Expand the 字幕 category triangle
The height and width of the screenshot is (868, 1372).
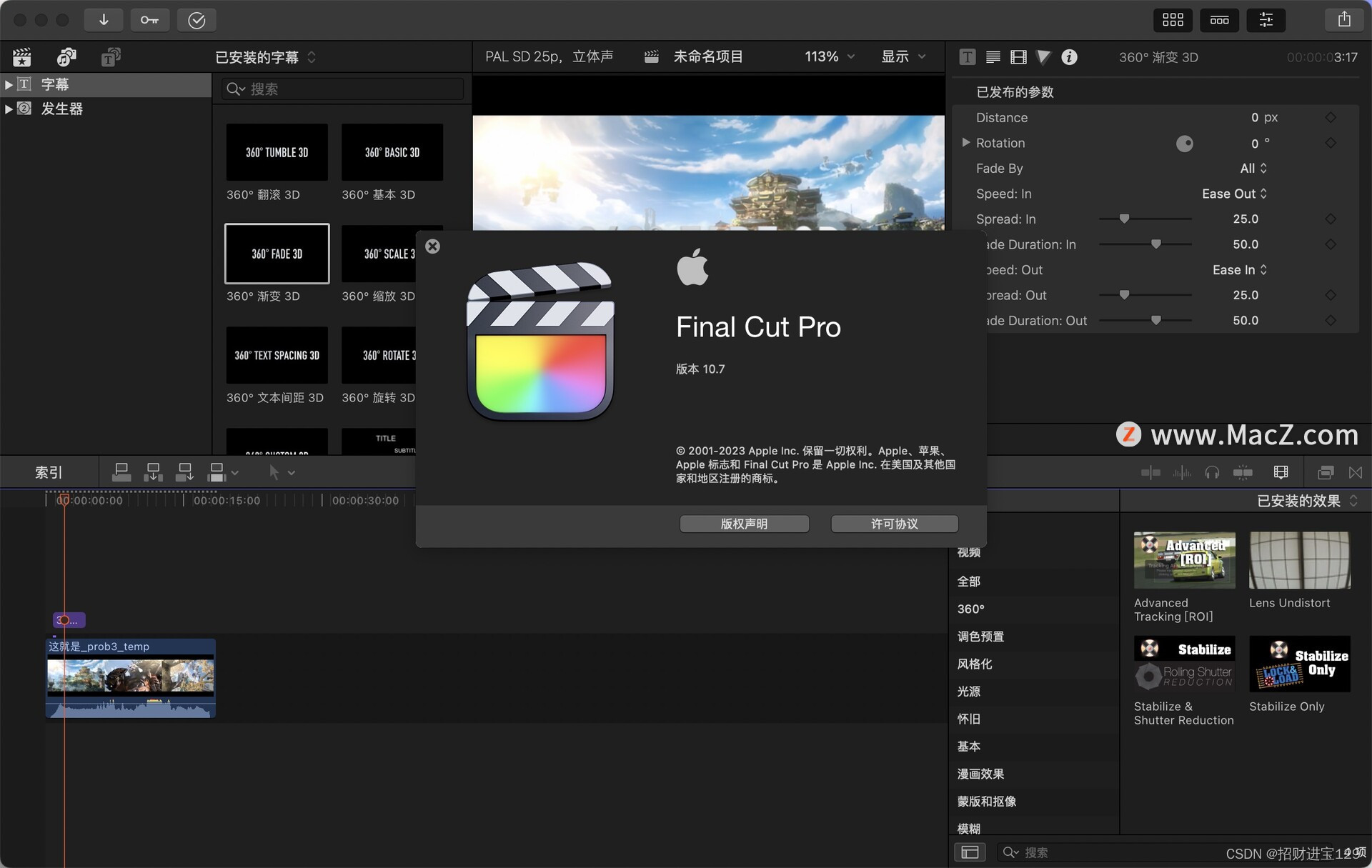coord(8,84)
